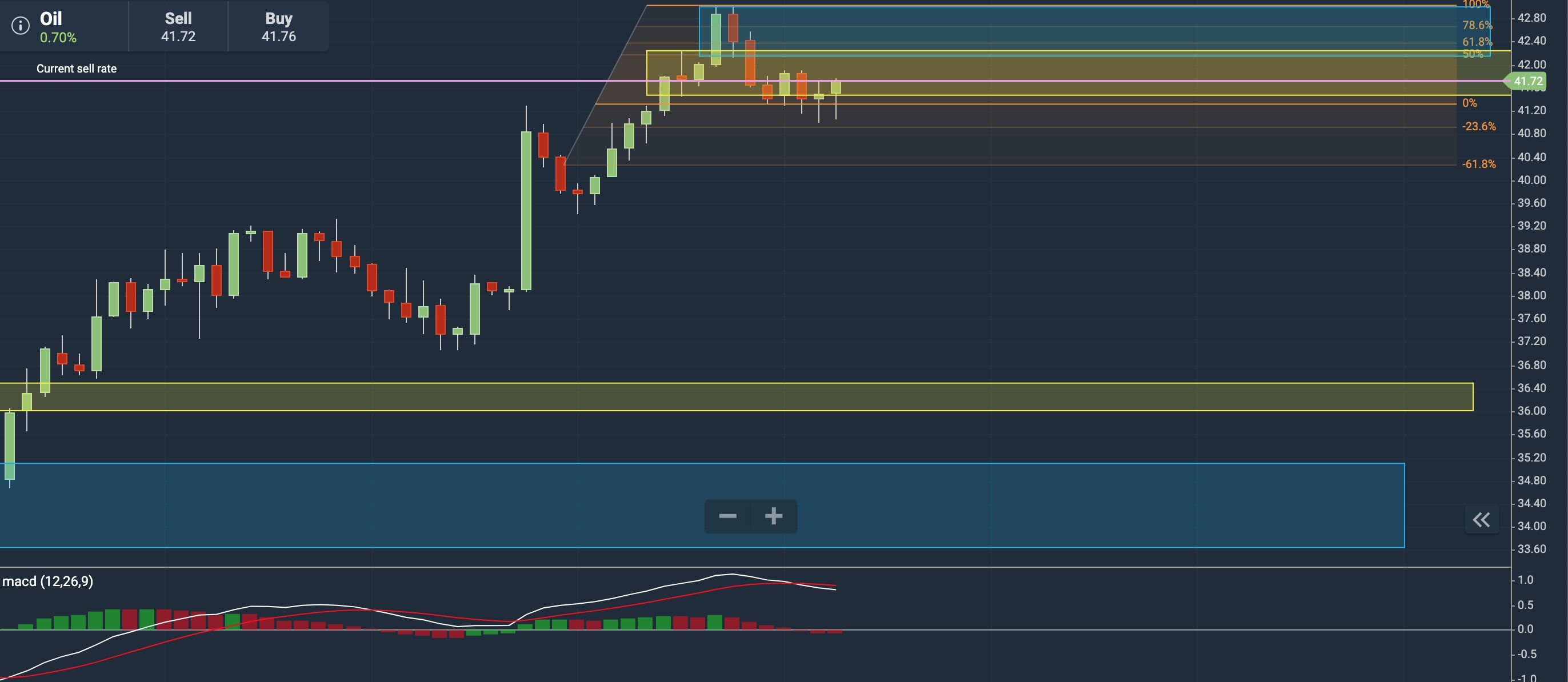Select the macd (12,26,9) indicator label
The height and width of the screenshot is (682, 1568).
47,581
